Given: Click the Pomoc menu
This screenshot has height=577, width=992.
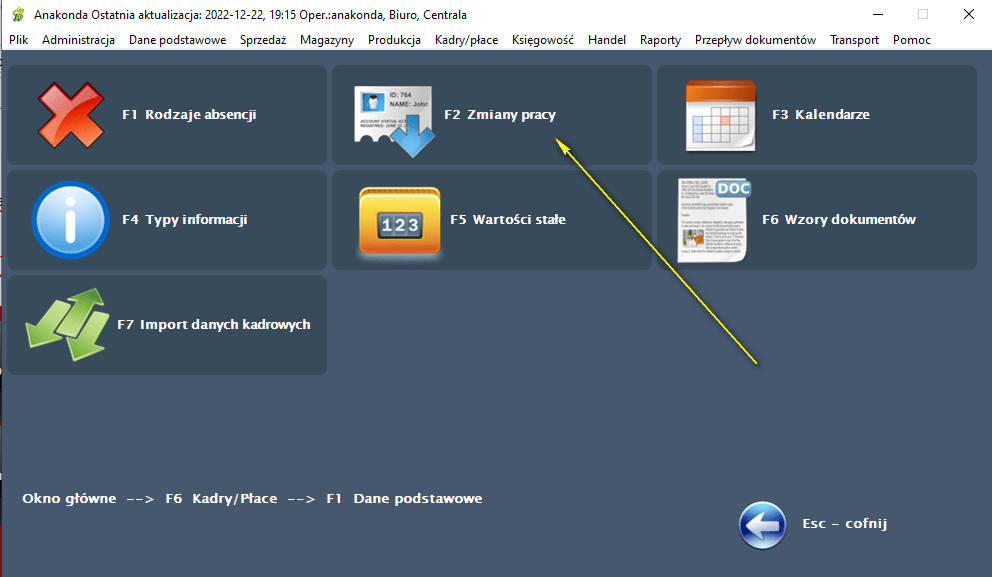Looking at the screenshot, I should pos(911,40).
